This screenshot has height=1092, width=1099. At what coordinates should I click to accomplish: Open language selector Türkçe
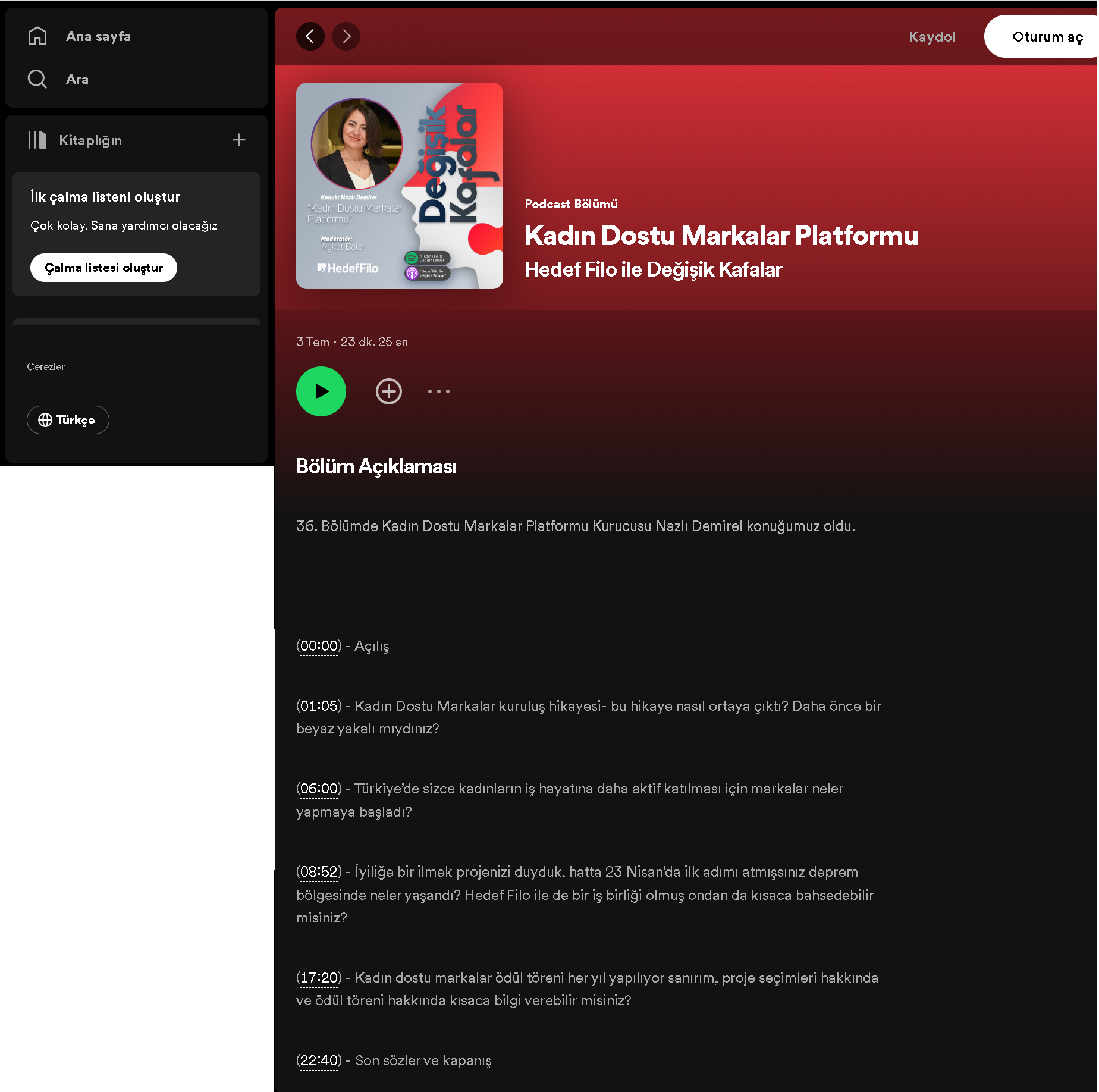68,420
